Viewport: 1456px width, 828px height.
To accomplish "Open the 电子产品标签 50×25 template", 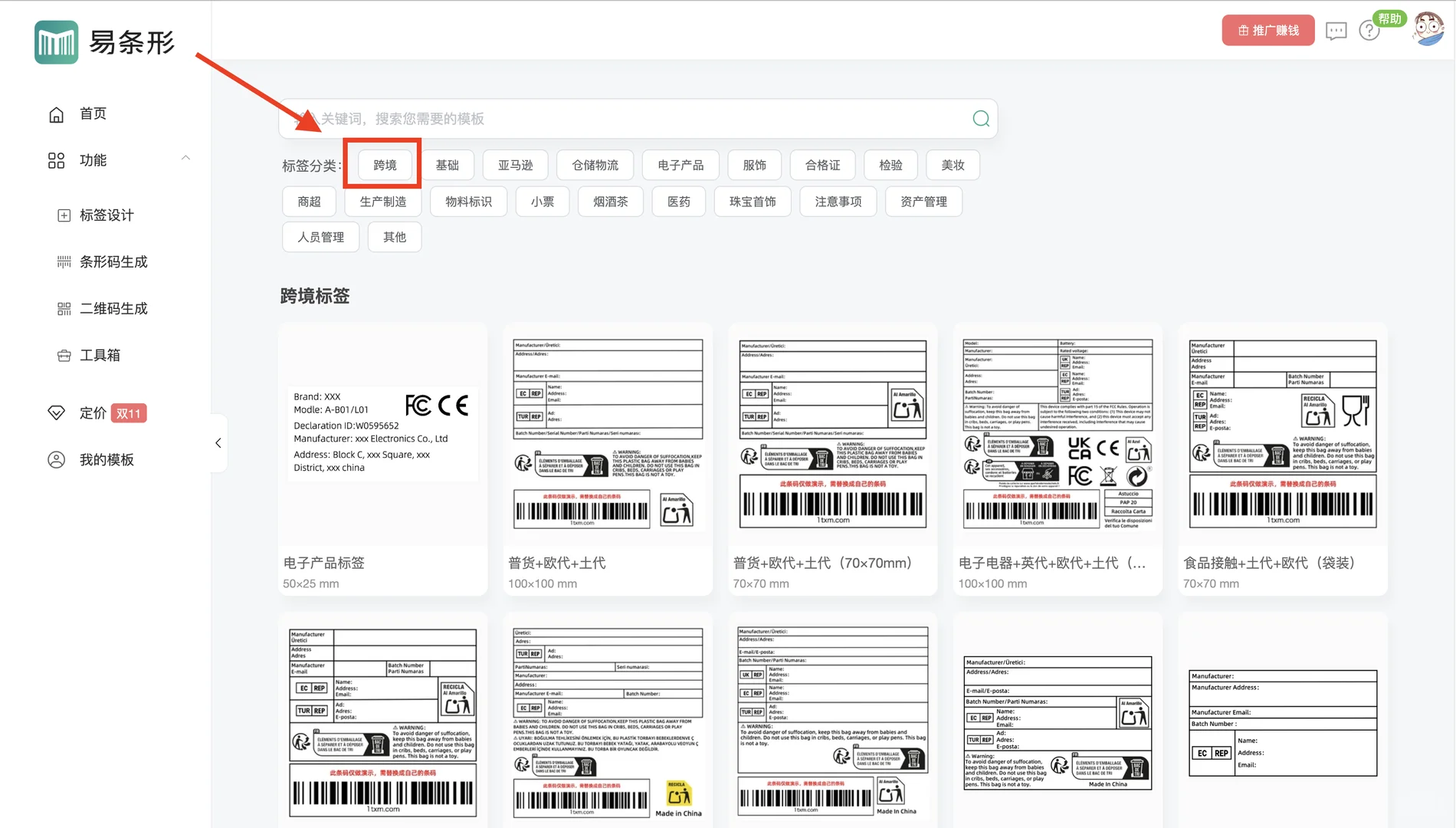I will 382,460.
